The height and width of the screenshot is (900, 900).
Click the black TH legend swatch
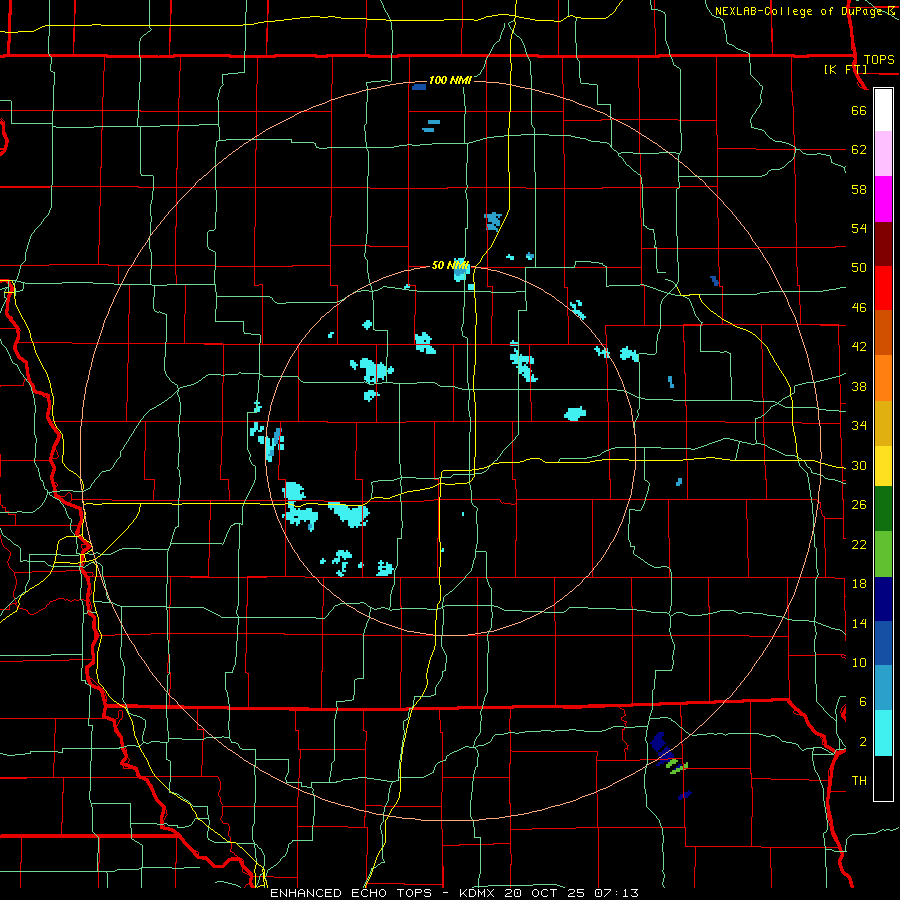(x=883, y=778)
